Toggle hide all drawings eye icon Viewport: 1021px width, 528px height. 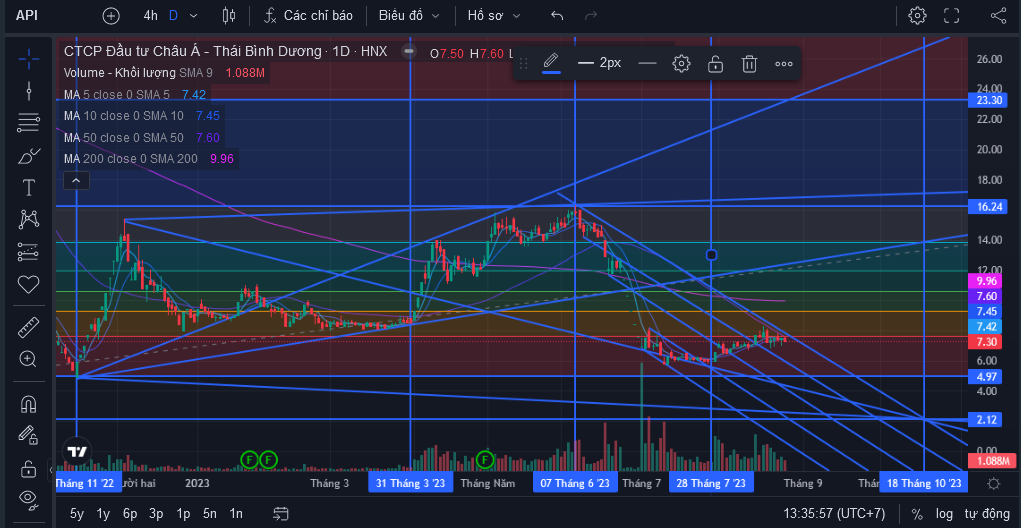[x=27, y=498]
